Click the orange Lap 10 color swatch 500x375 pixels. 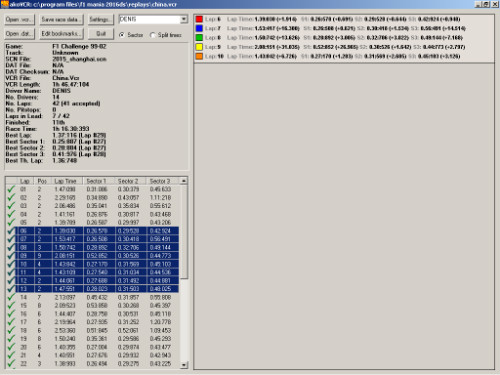tap(199, 56)
